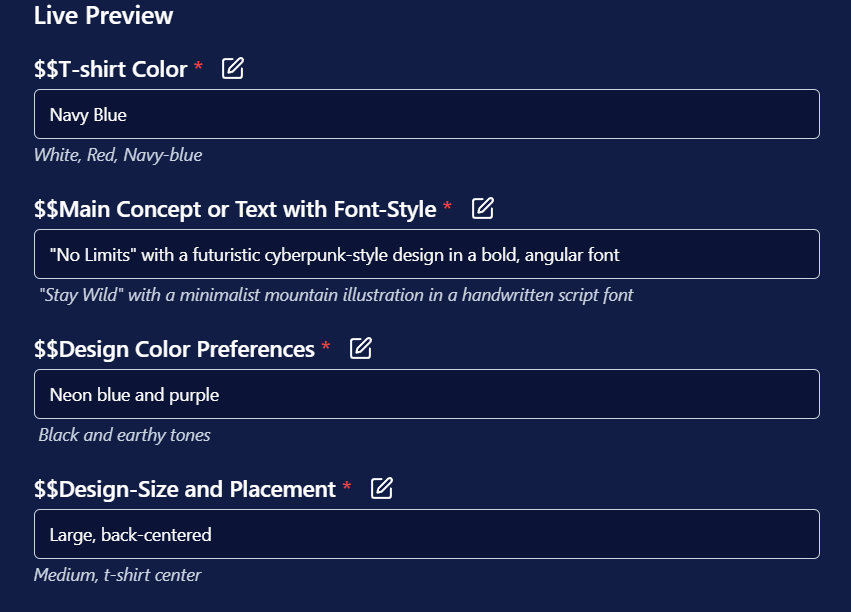
Task: Click the Live Preview heading
Action: coord(103,15)
